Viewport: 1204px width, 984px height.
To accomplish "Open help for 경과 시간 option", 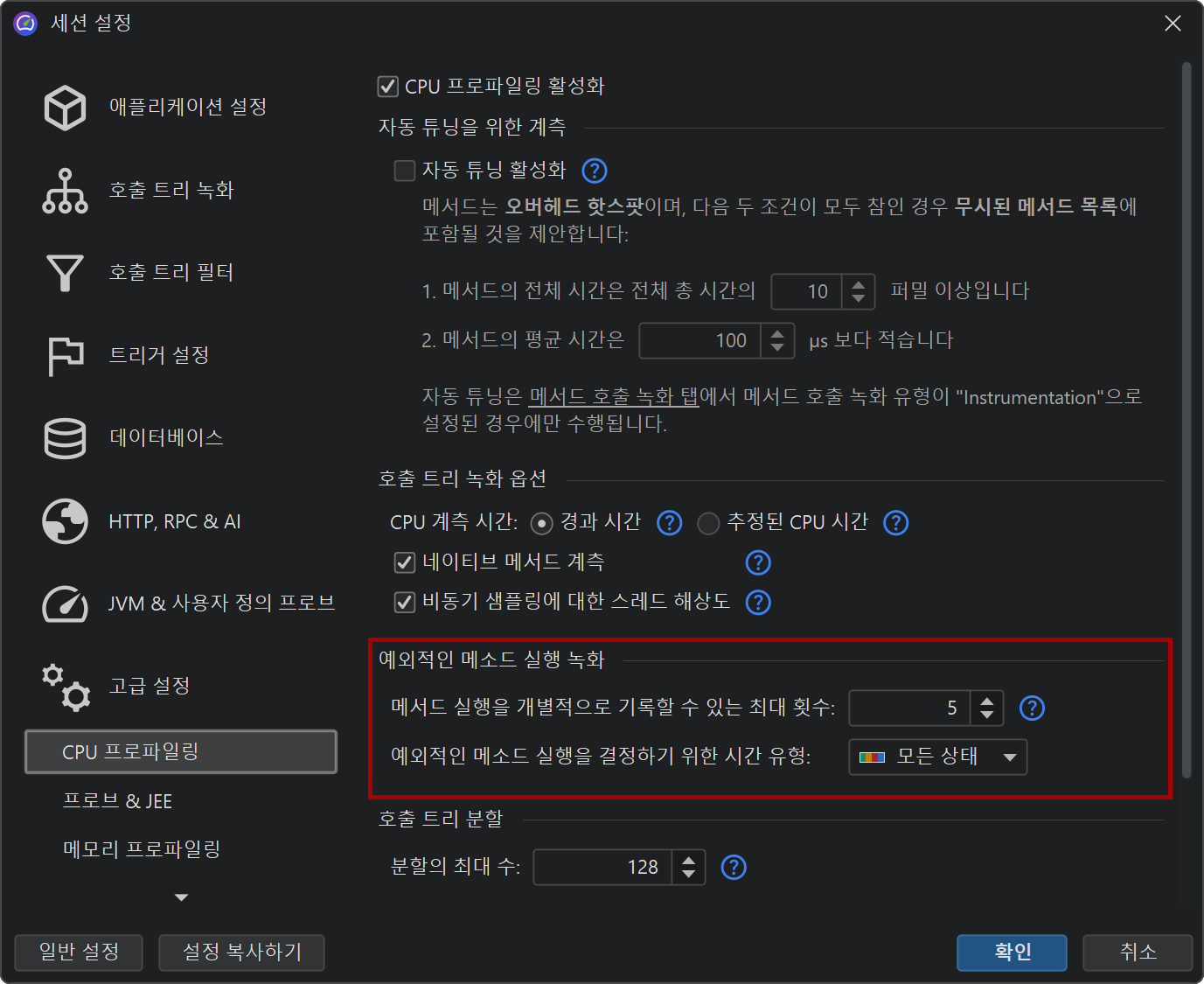I will pyautogui.click(x=669, y=523).
